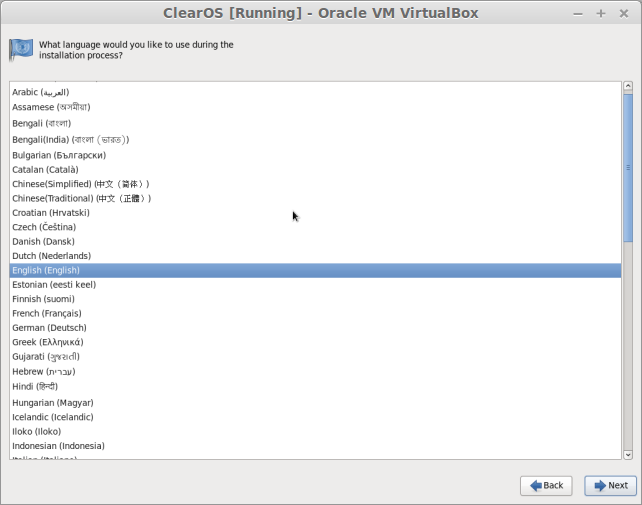Select French (Français)

point(315,313)
